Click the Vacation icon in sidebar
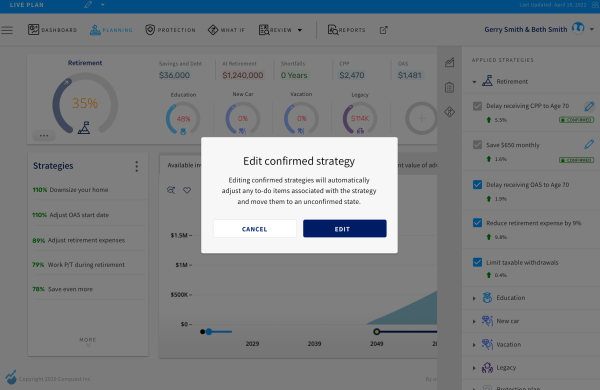 (487, 344)
